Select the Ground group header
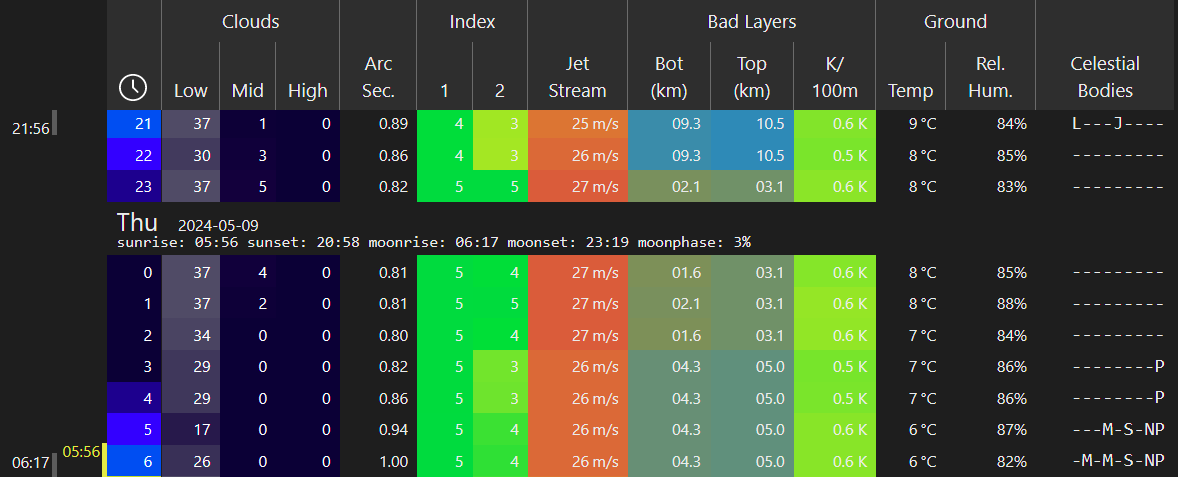 (x=955, y=21)
